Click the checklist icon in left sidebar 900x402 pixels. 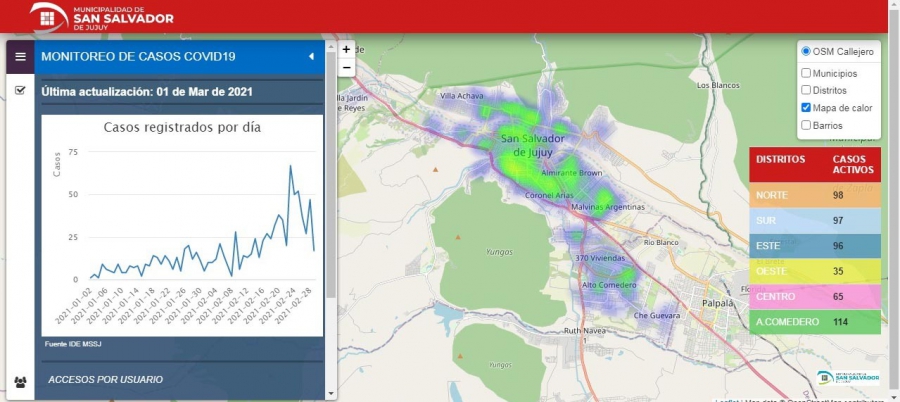20,91
